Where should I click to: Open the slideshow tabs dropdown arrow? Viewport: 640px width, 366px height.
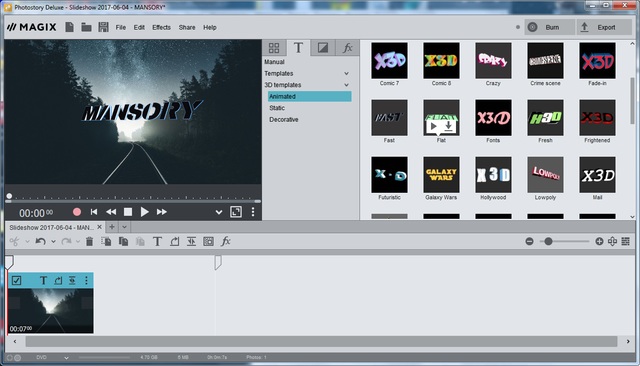[124, 227]
